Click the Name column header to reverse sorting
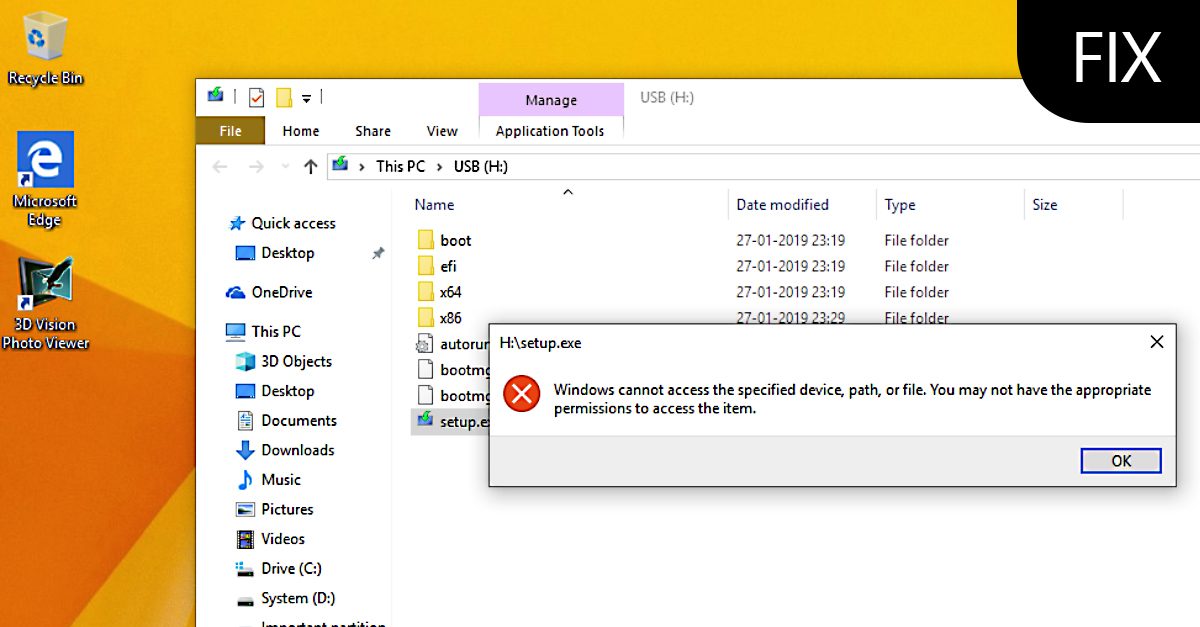This screenshot has width=1200, height=627. coord(434,204)
